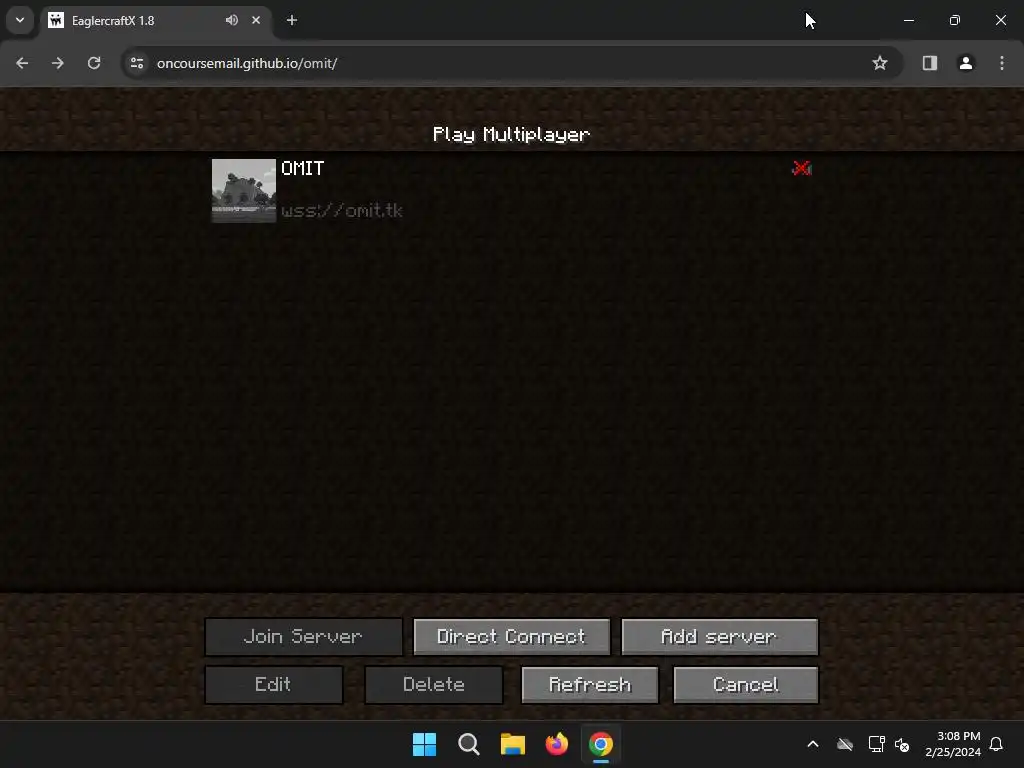Click the wss://omit.tk server address
Image resolution: width=1024 pixels, height=768 pixels.
coord(342,210)
